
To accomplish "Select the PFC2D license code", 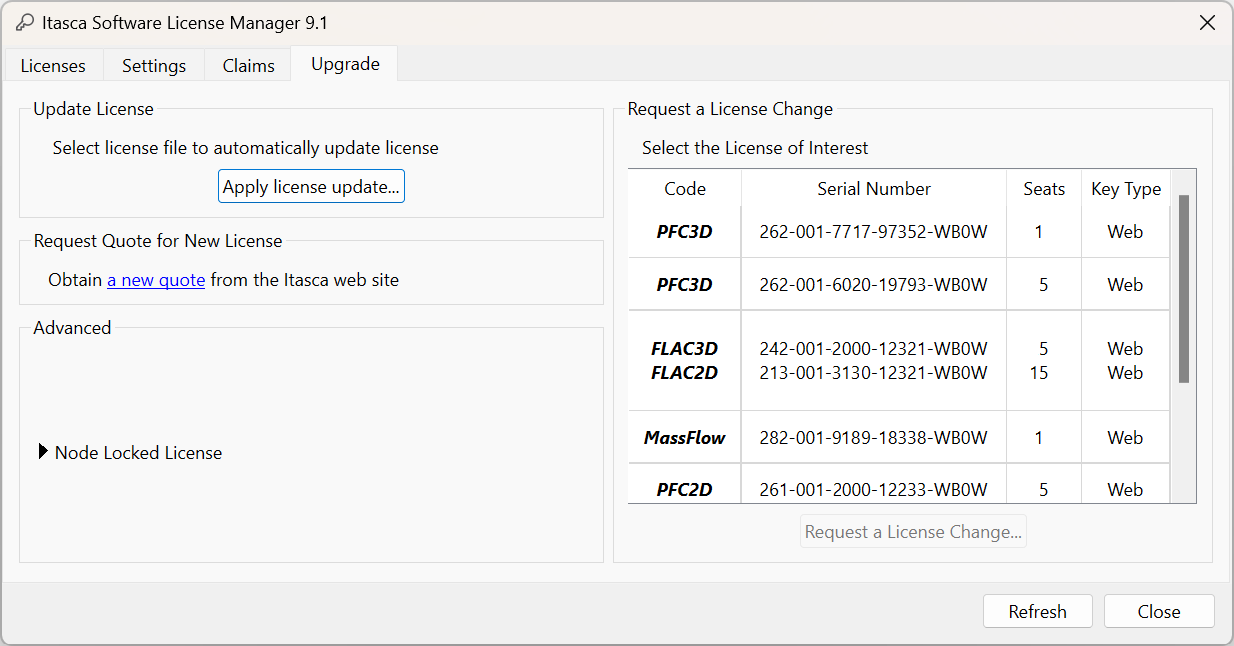I will [685, 490].
